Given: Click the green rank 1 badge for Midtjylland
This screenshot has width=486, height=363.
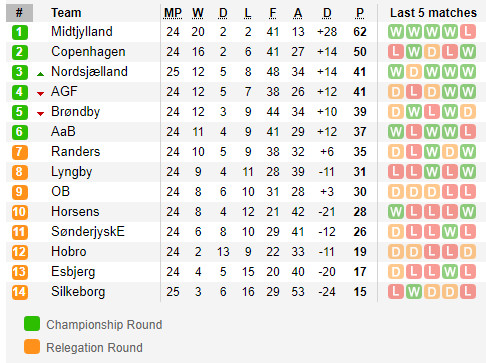Looking at the screenshot, I should coord(20,32).
